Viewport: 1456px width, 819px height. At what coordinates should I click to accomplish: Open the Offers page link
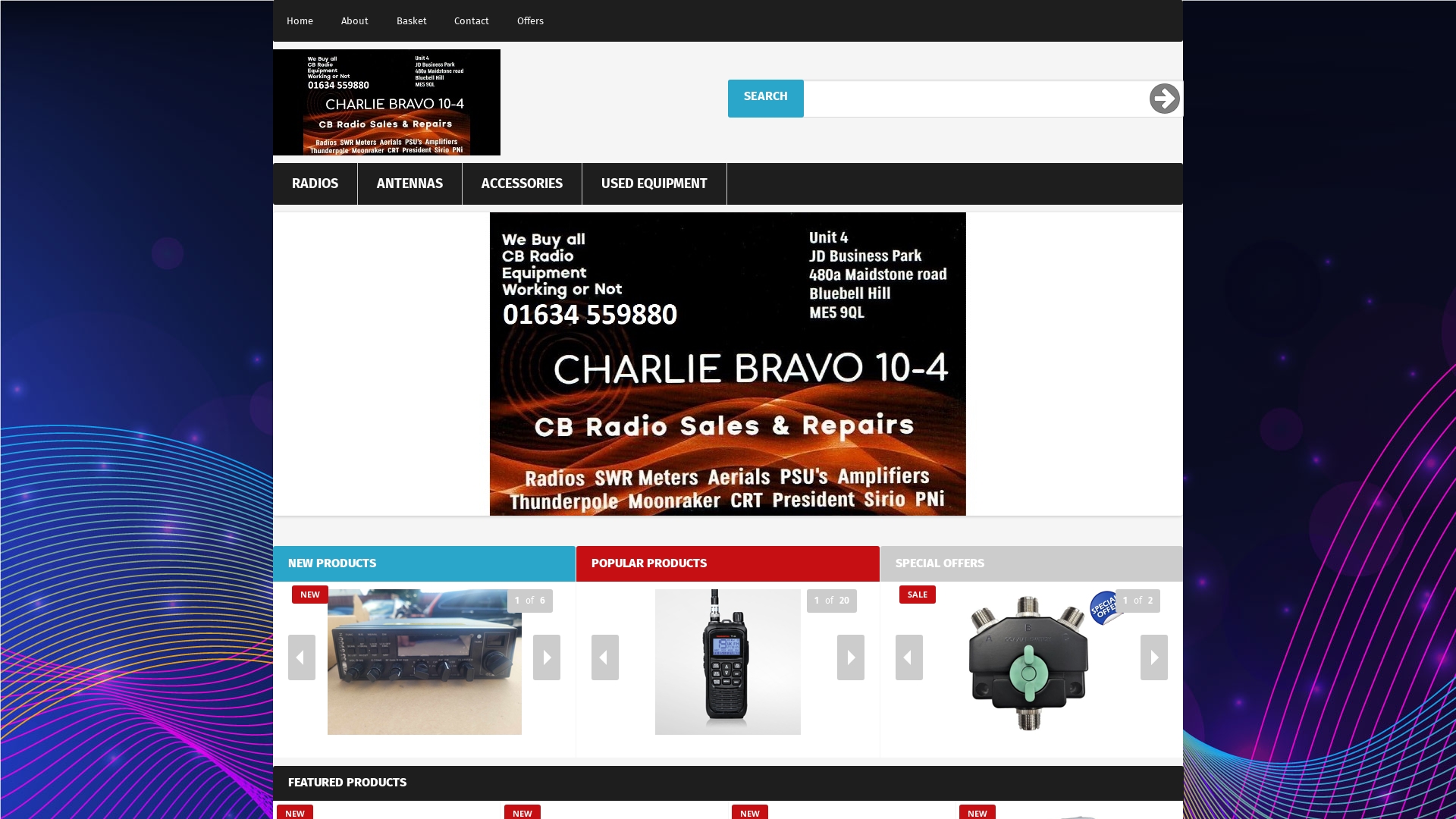530,20
